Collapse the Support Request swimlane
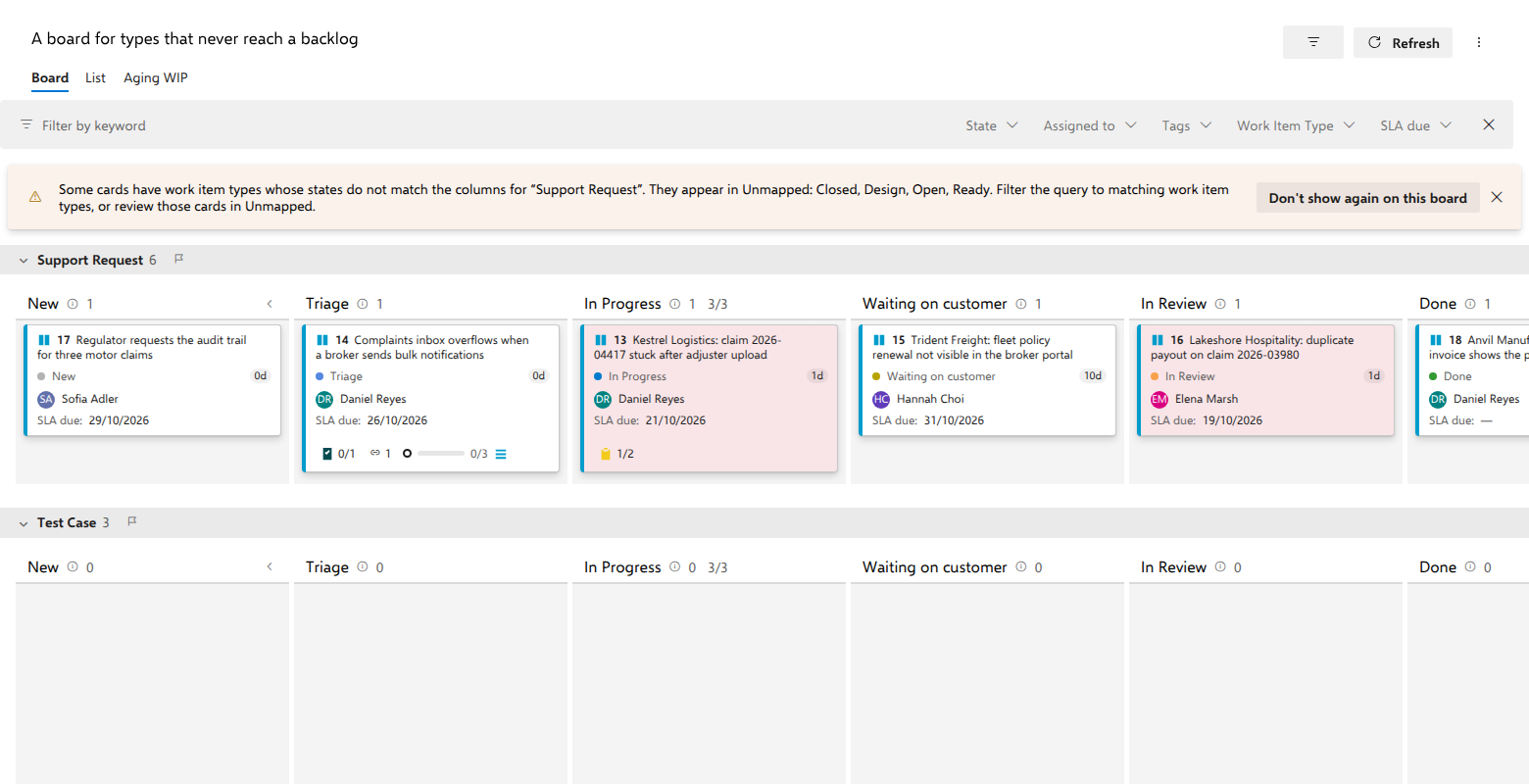The image size is (1529, 784). click(24, 261)
